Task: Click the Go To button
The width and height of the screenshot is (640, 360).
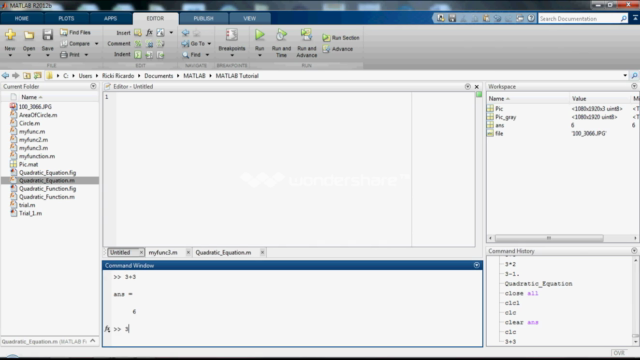Action: pyautogui.click(x=194, y=43)
